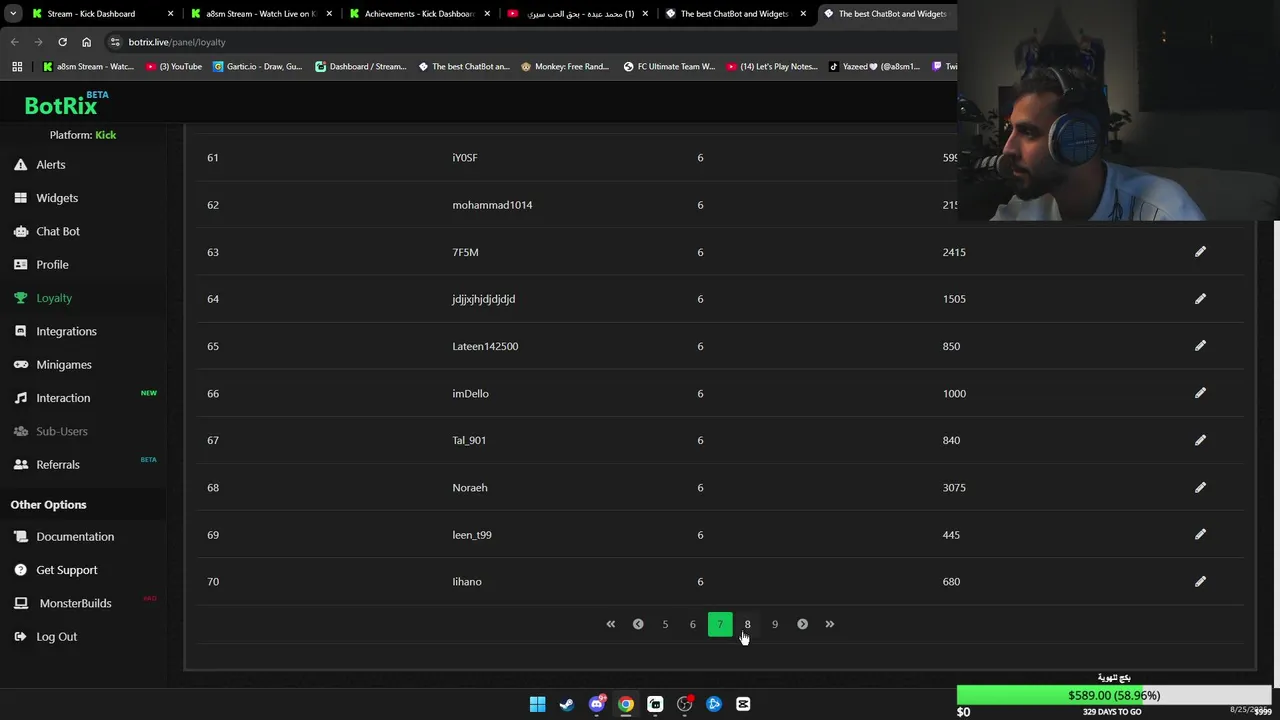Edit the Tal_901 row

point(1200,440)
